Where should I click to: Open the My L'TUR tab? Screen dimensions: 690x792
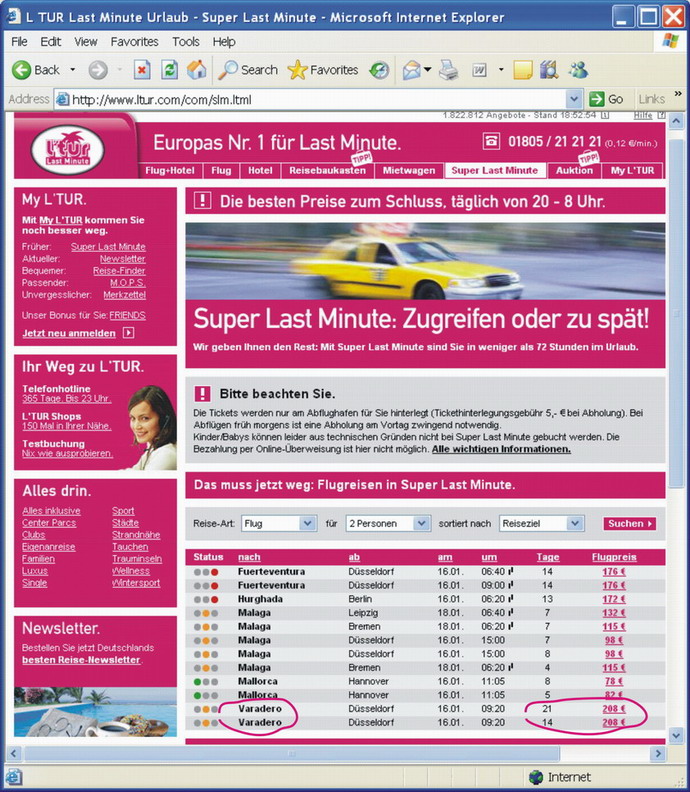click(632, 171)
